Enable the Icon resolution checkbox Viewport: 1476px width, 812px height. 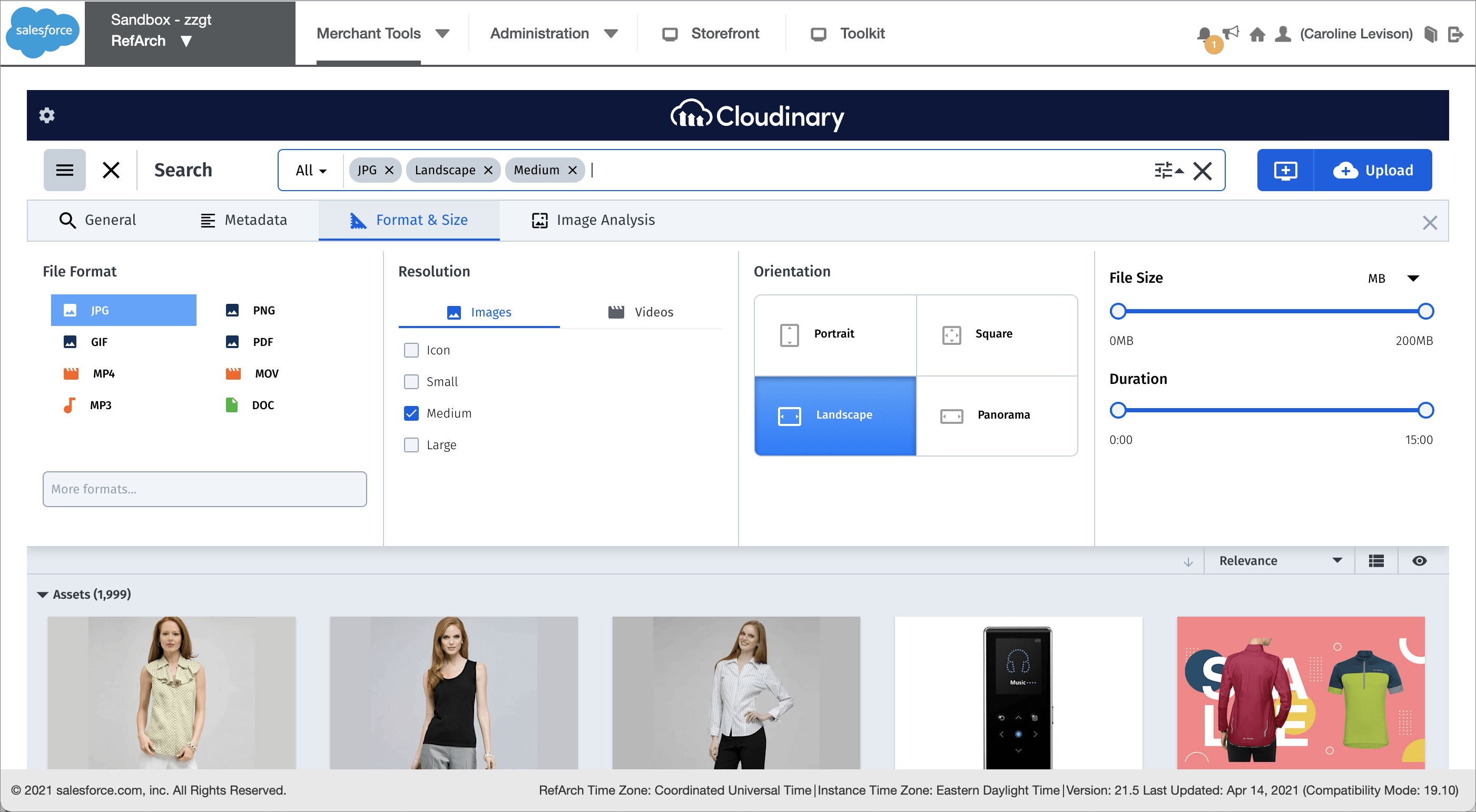(411, 350)
